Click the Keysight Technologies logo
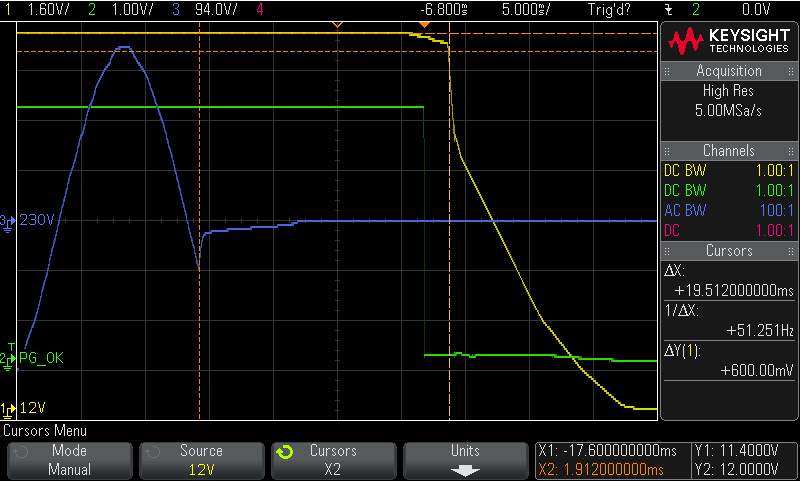 (729, 42)
